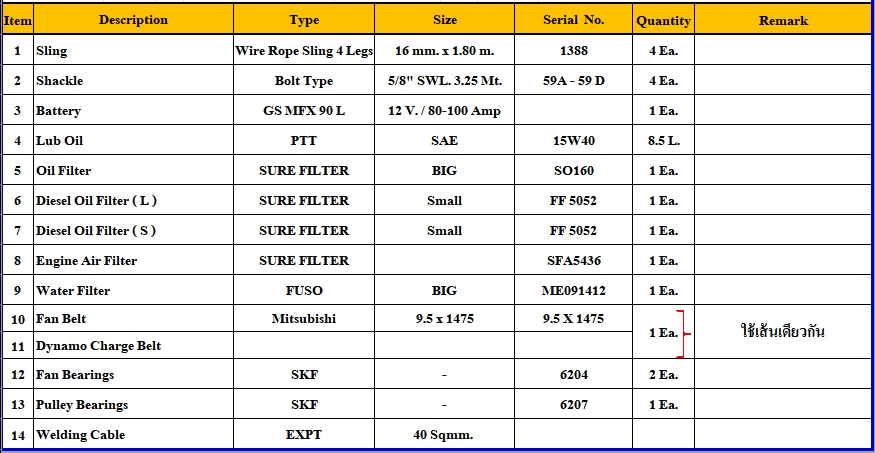The image size is (875, 453).
Task: Select the Dynamo Charge Belt cell
Action: tap(133, 346)
